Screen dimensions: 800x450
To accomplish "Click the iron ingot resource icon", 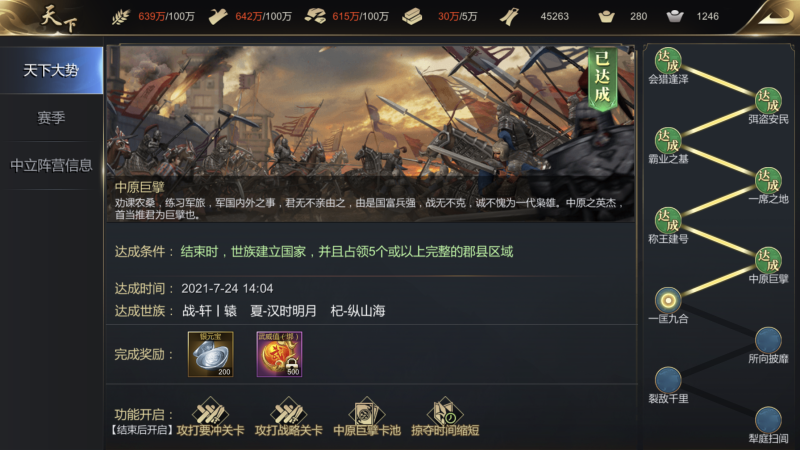I will pyautogui.click(x=412, y=17).
